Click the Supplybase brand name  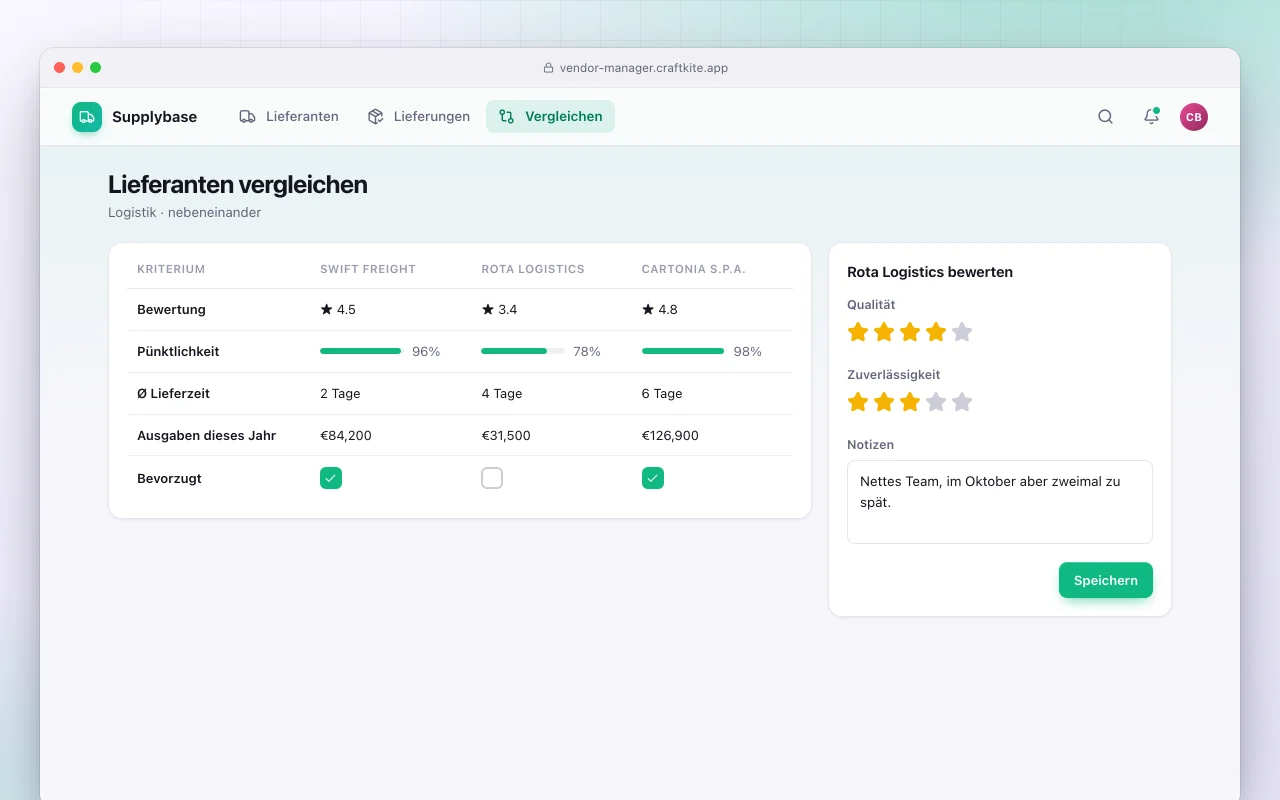[x=154, y=117]
